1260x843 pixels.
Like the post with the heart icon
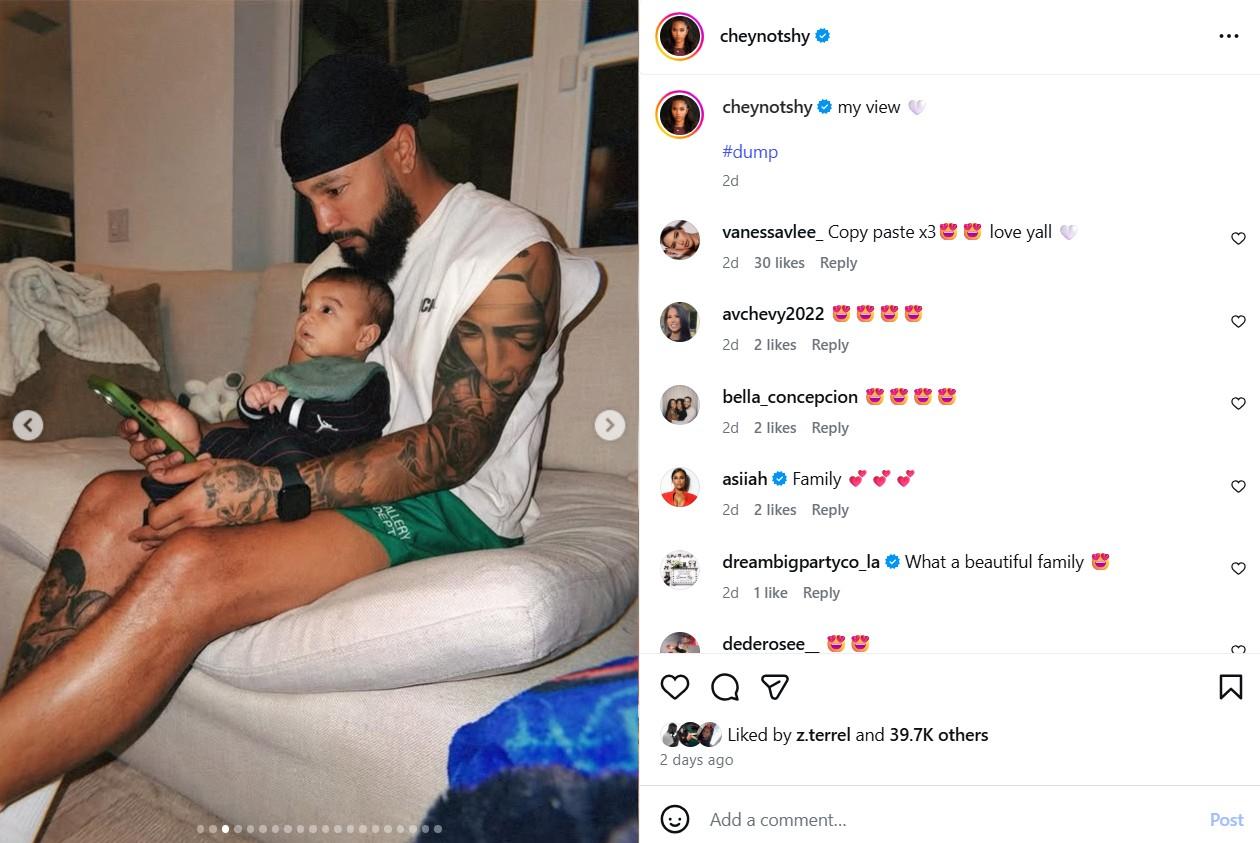coord(675,687)
